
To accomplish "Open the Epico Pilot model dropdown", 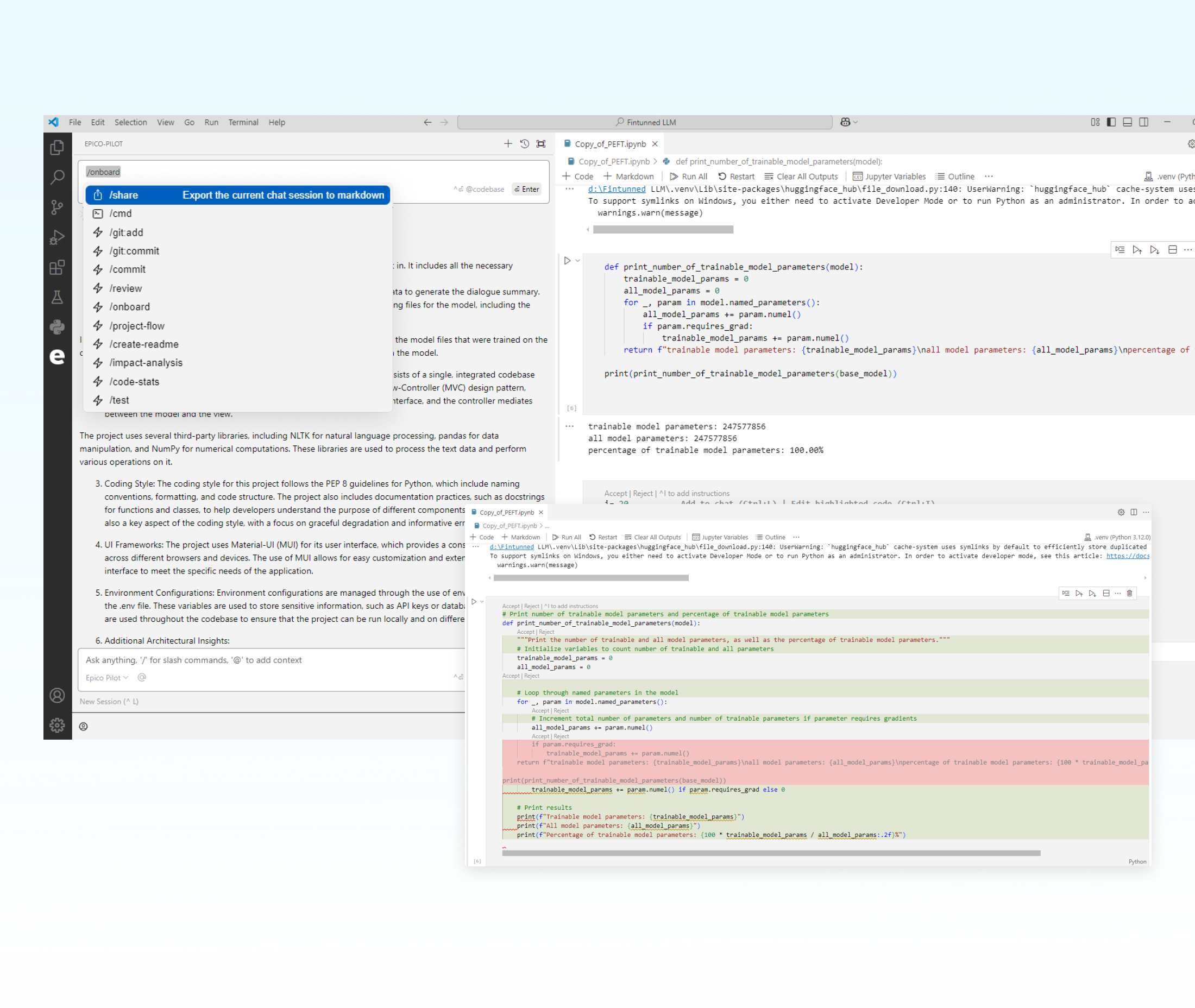I will coord(107,678).
